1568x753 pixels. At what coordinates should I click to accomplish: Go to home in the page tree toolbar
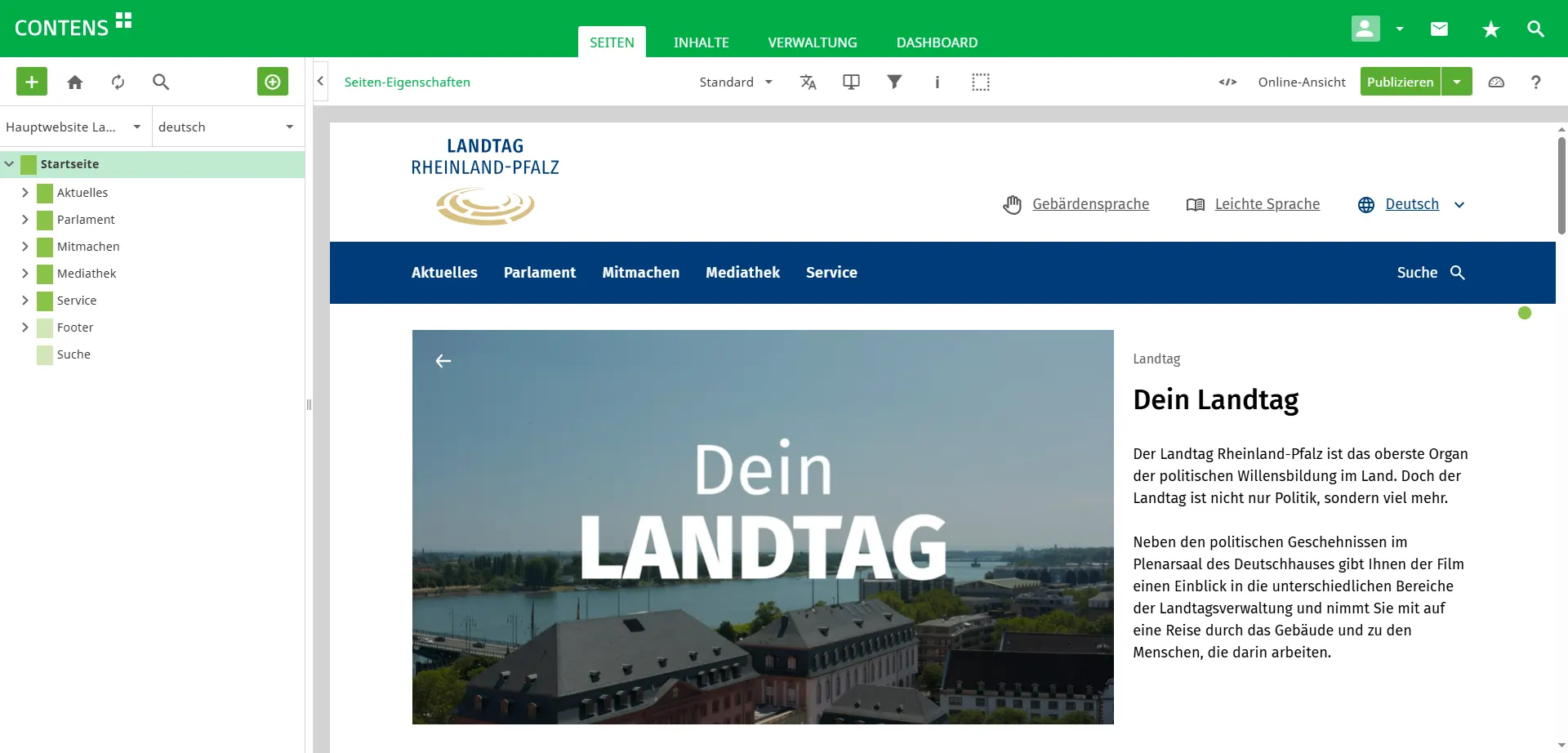[x=75, y=82]
